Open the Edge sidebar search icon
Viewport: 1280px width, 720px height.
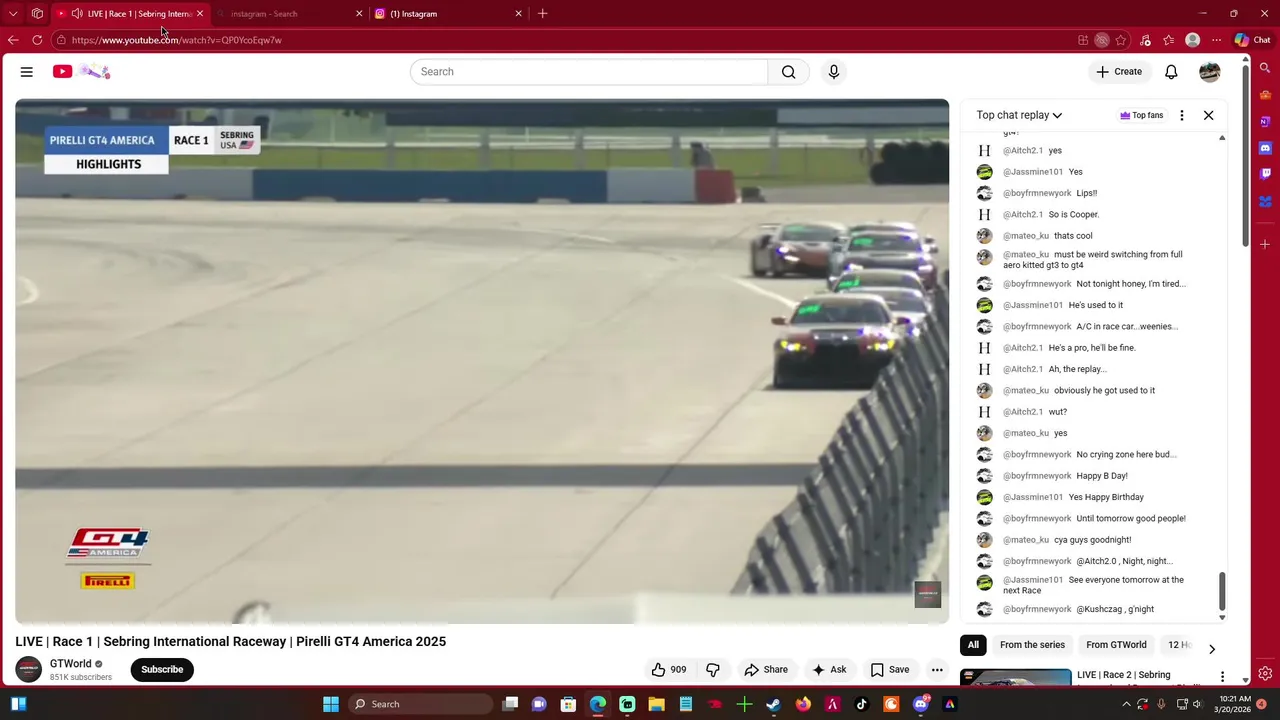point(1265,68)
